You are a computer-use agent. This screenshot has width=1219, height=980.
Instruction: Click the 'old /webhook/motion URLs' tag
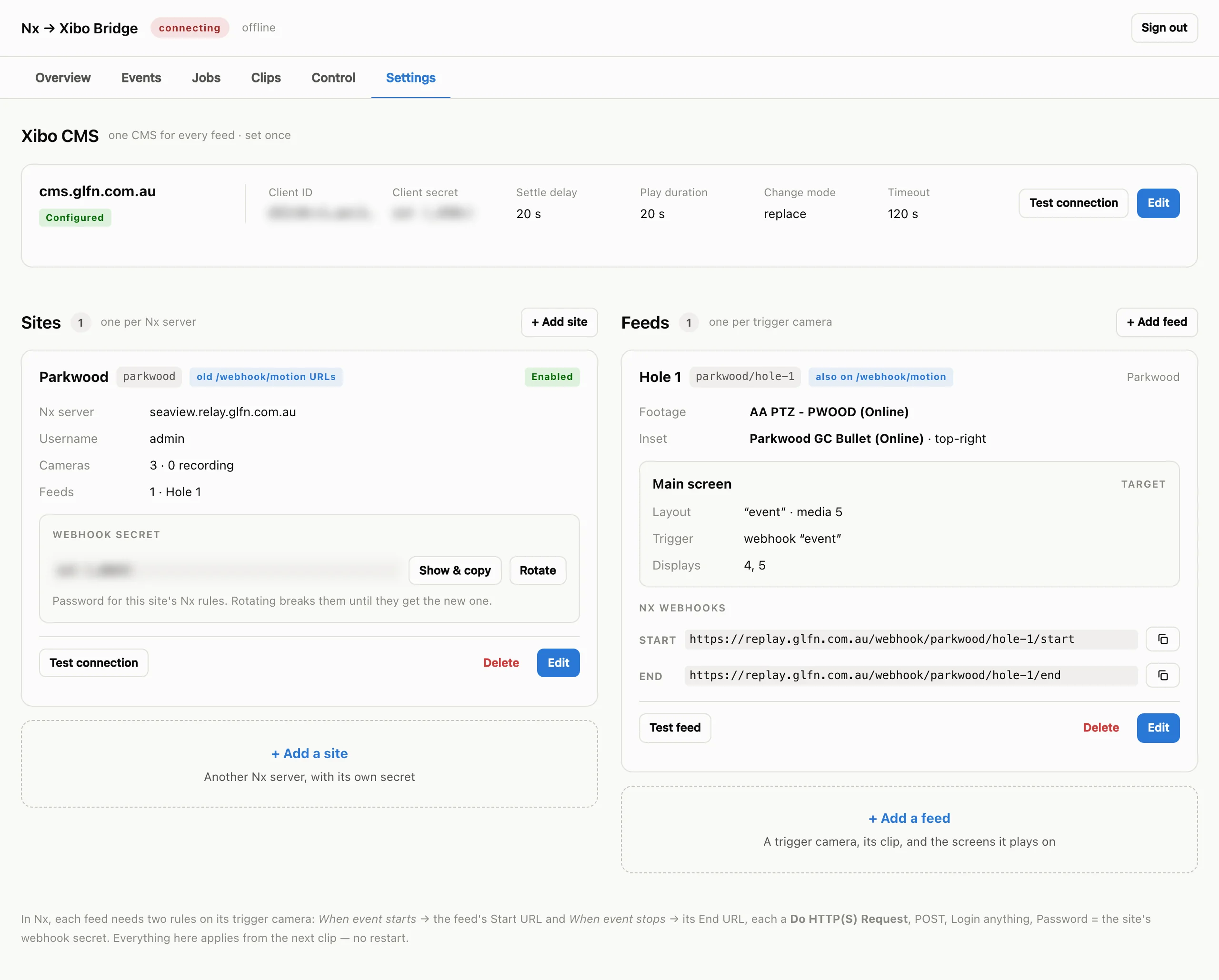tap(266, 377)
